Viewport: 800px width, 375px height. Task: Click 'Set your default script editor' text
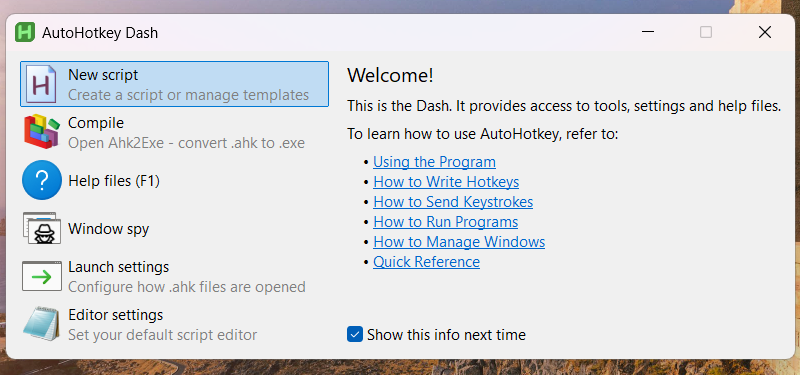point(163,335)
